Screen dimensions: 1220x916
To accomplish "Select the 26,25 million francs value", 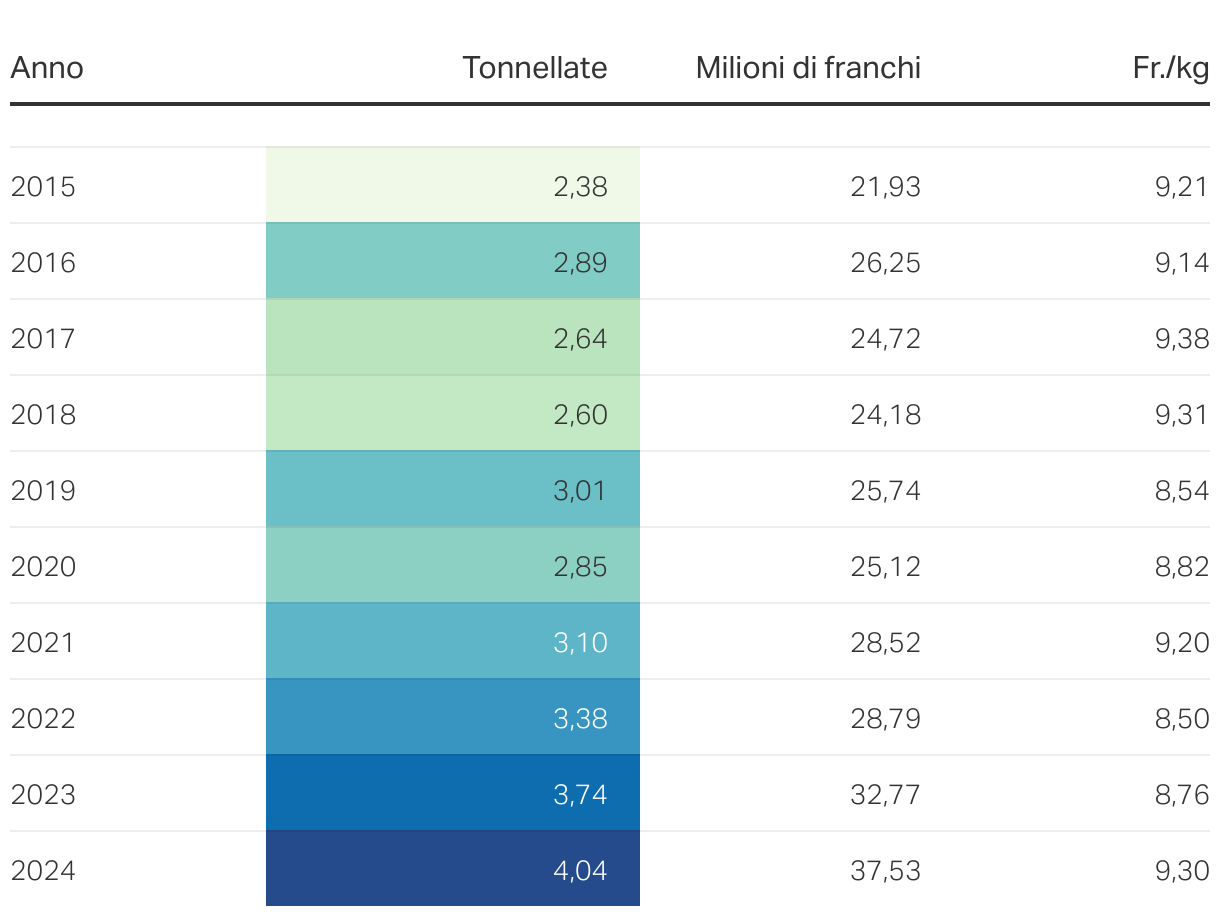I will [x=885, y=263].
